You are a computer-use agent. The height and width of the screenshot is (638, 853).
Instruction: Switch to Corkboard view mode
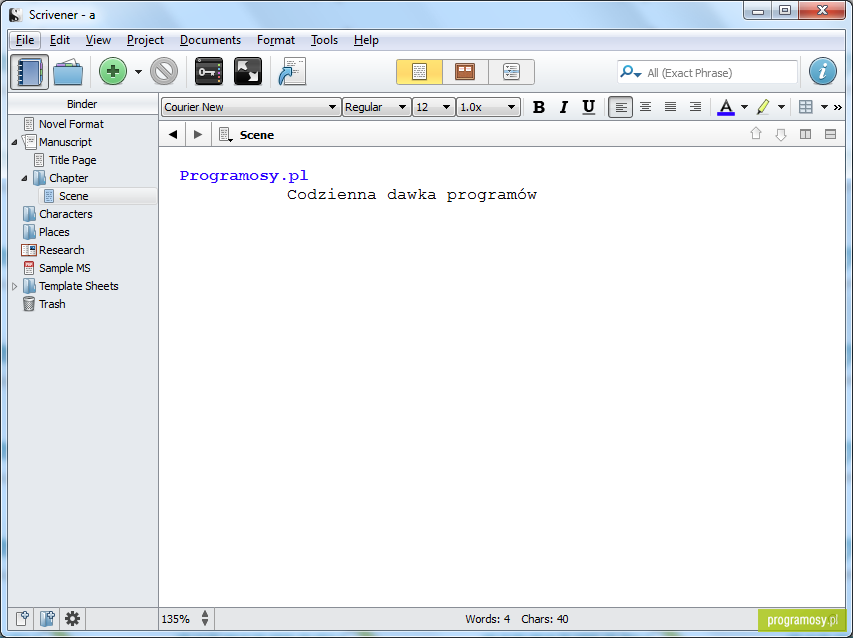click(x=465, y=72)
